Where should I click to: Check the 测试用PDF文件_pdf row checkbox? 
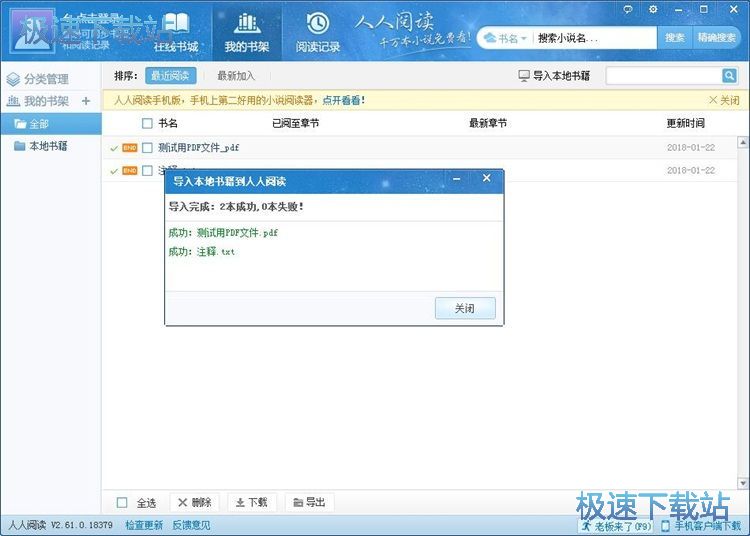point(147,147)
